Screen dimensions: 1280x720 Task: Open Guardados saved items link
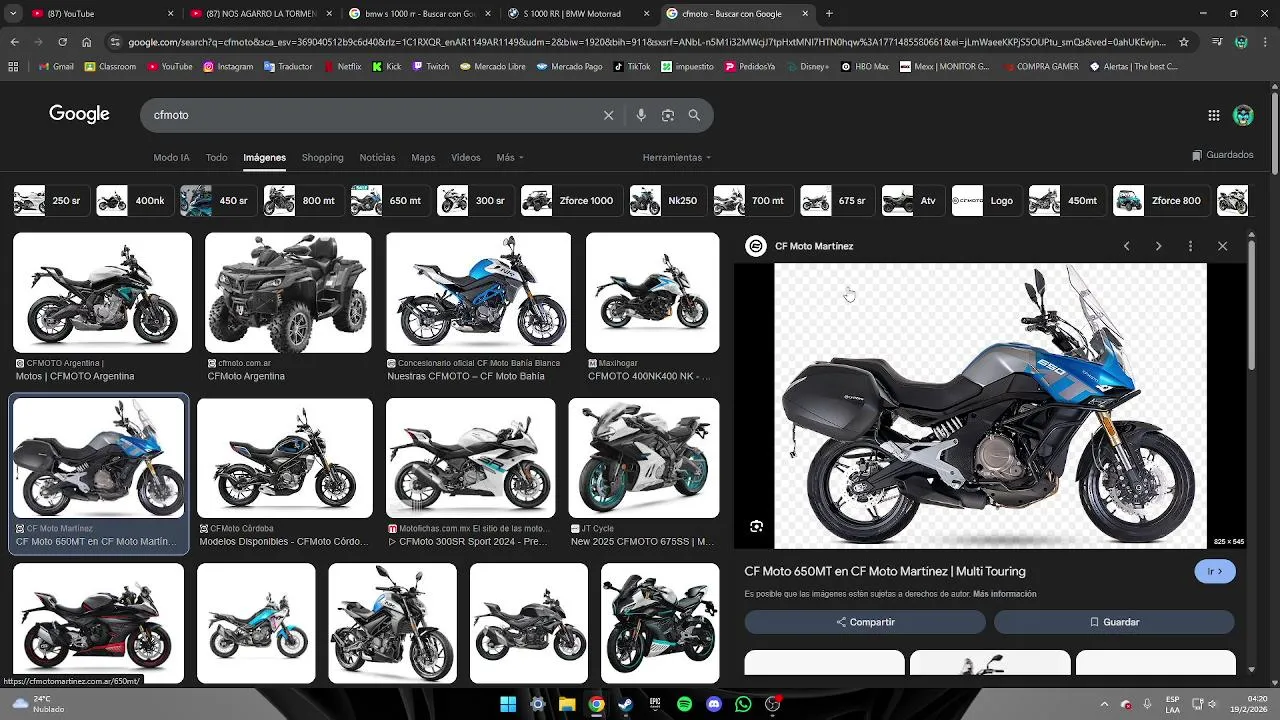tap(1222, 155)
